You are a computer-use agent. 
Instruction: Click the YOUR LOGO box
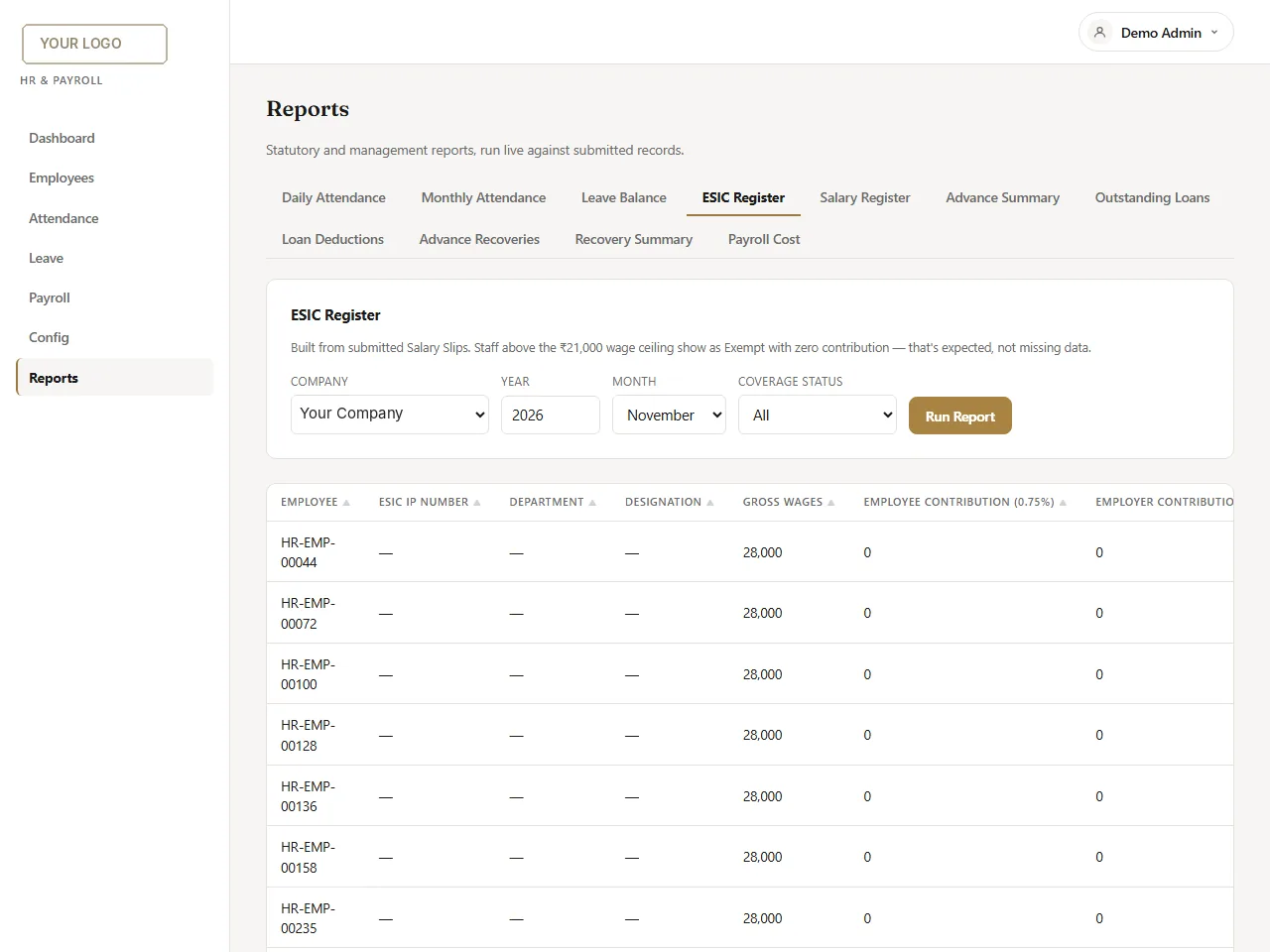pos(94,44)
